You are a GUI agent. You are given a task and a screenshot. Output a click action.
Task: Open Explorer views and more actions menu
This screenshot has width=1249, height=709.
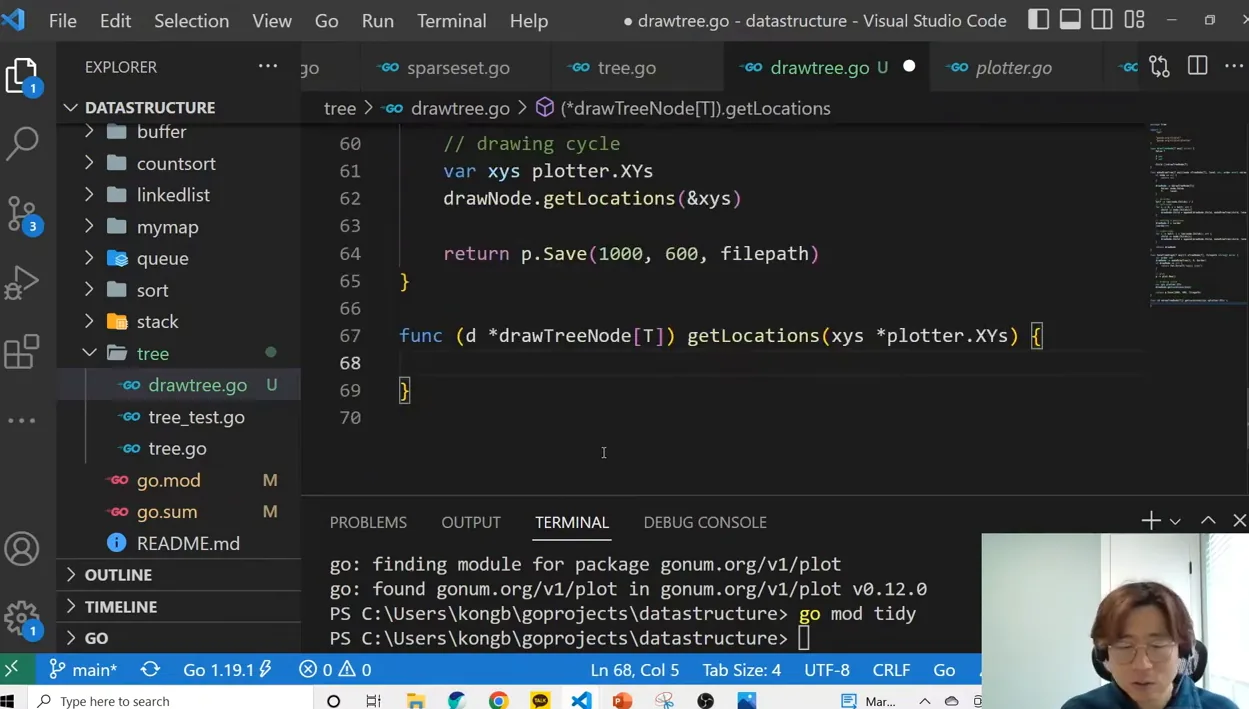coord(268,67)
